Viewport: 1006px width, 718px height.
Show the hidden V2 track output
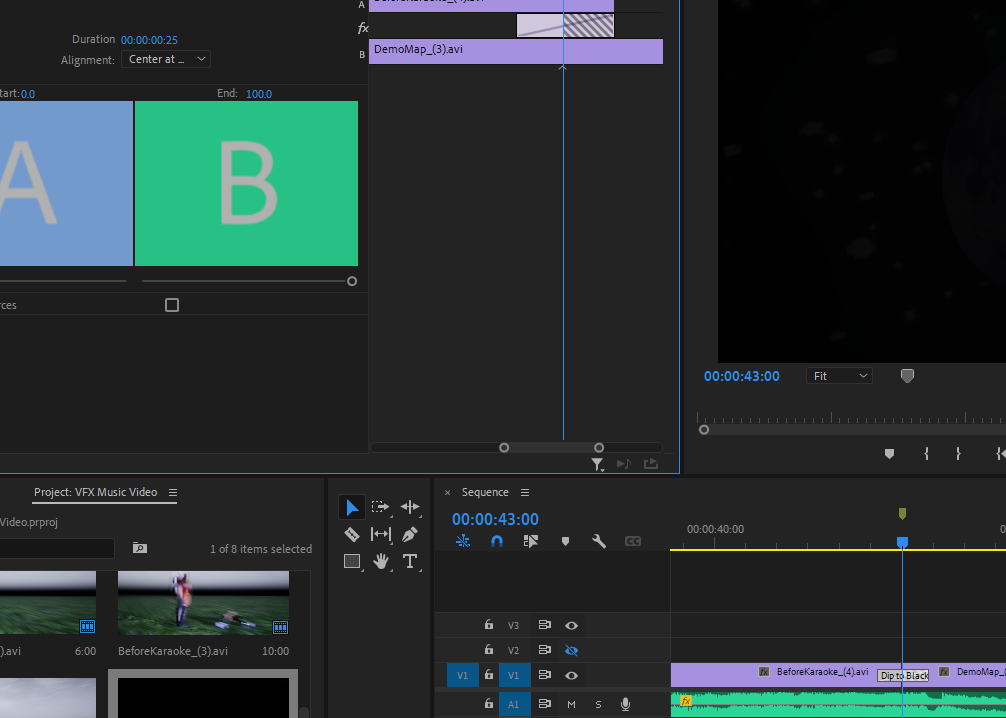[571, 650]
